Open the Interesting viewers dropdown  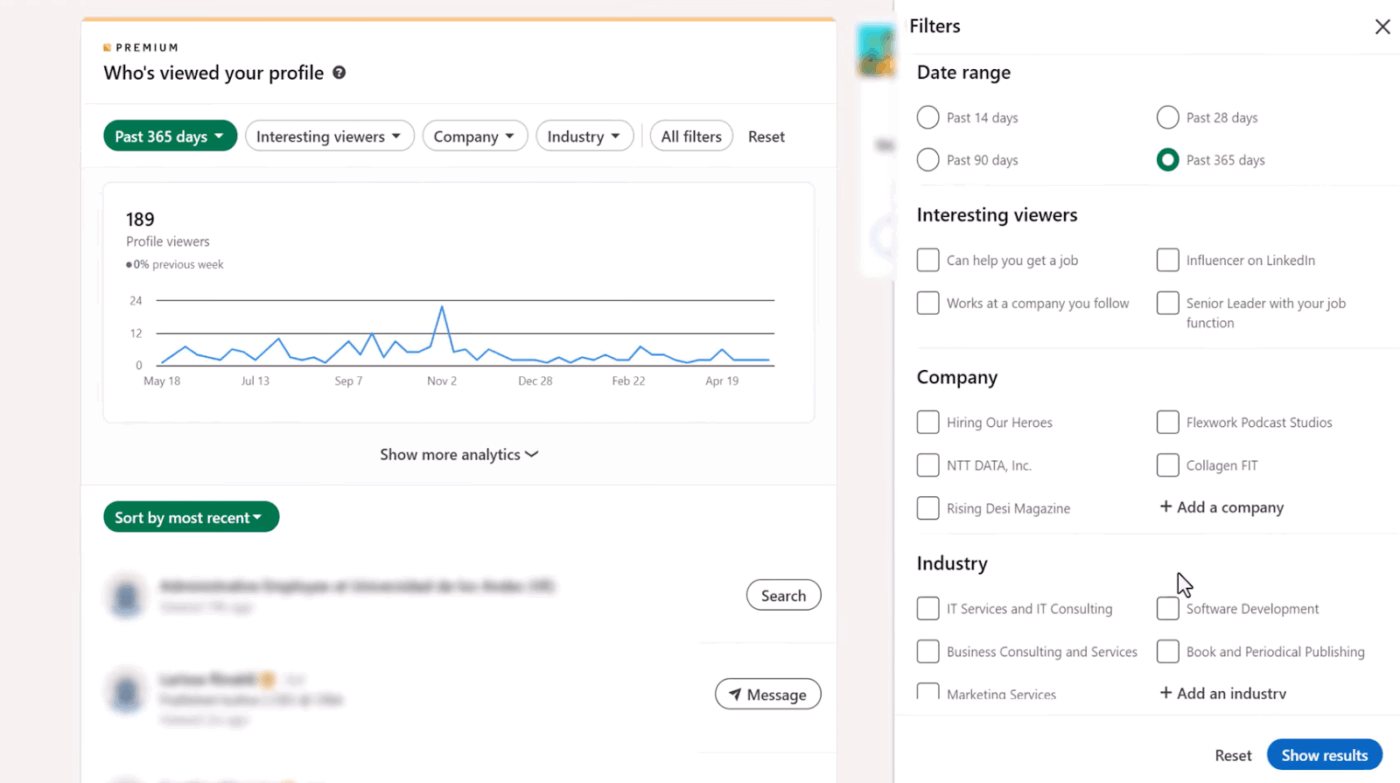tap(329, 136)
